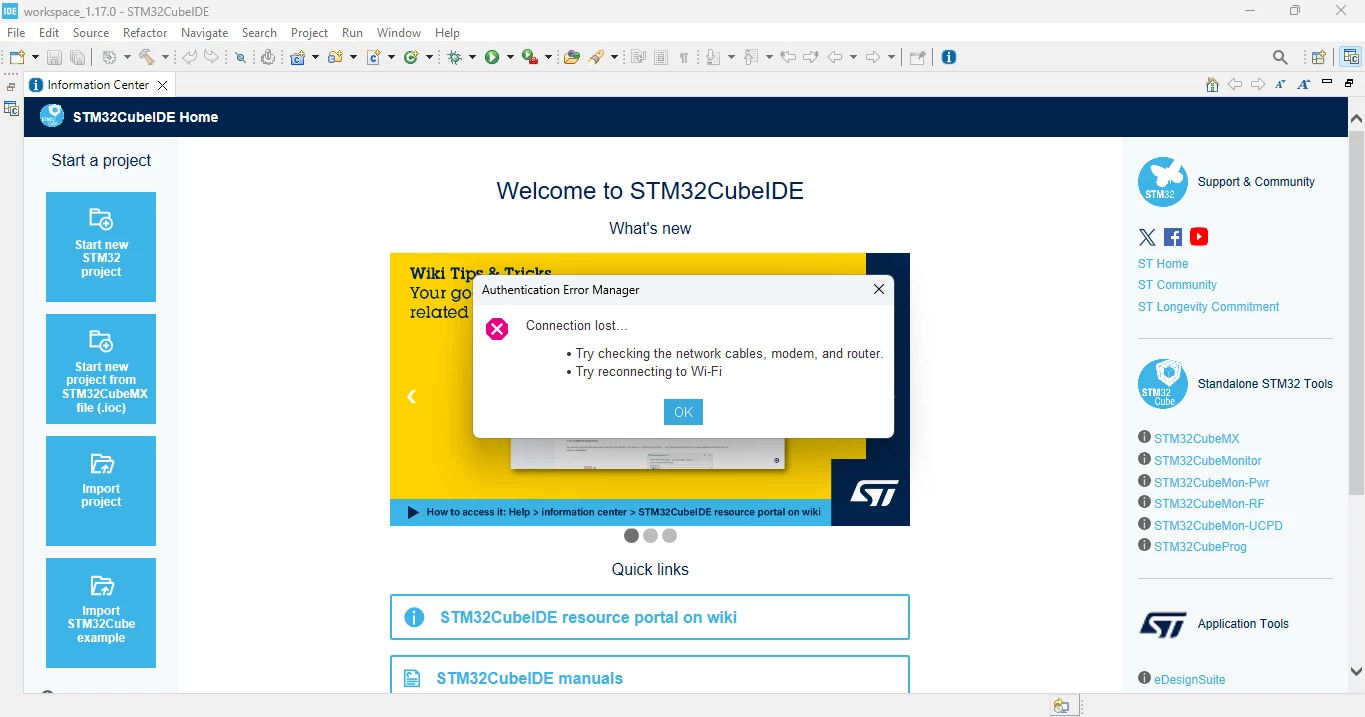Screen dimensions: 1365x717
Task: Increase font size in Information Center
Action: click(x=1303, y=85)
